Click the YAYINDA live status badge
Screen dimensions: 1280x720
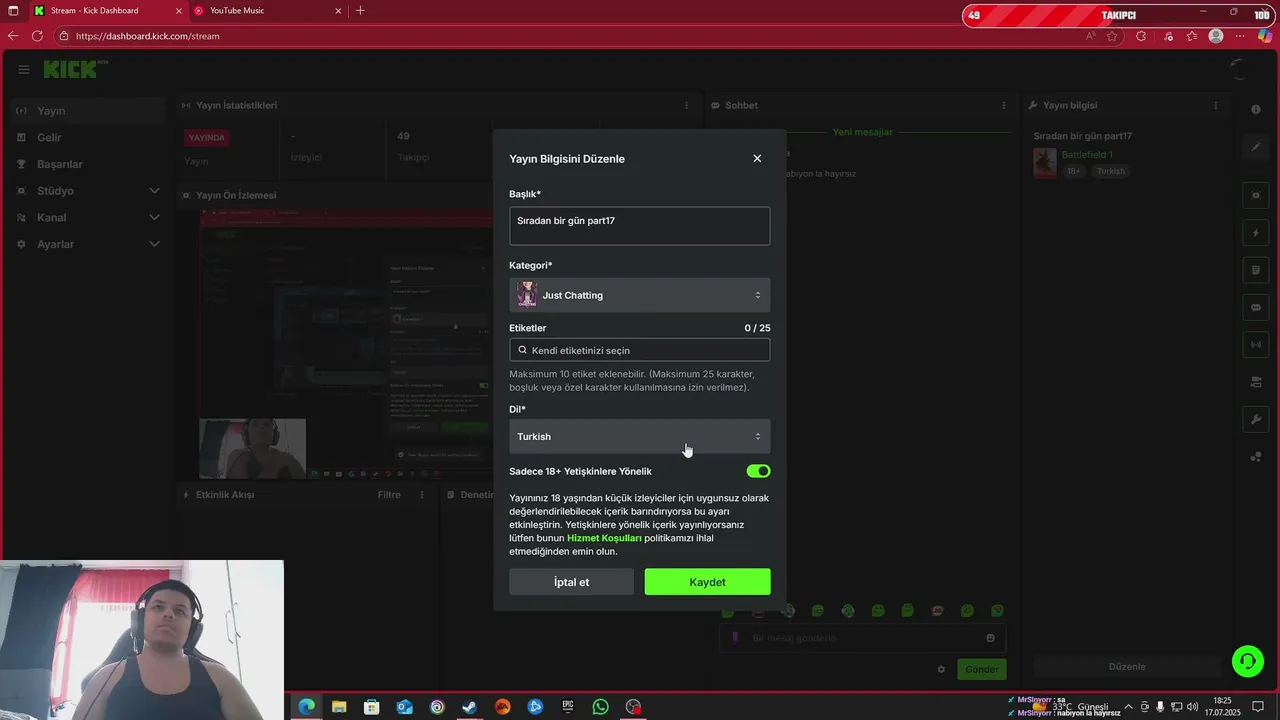click(208, 138)
